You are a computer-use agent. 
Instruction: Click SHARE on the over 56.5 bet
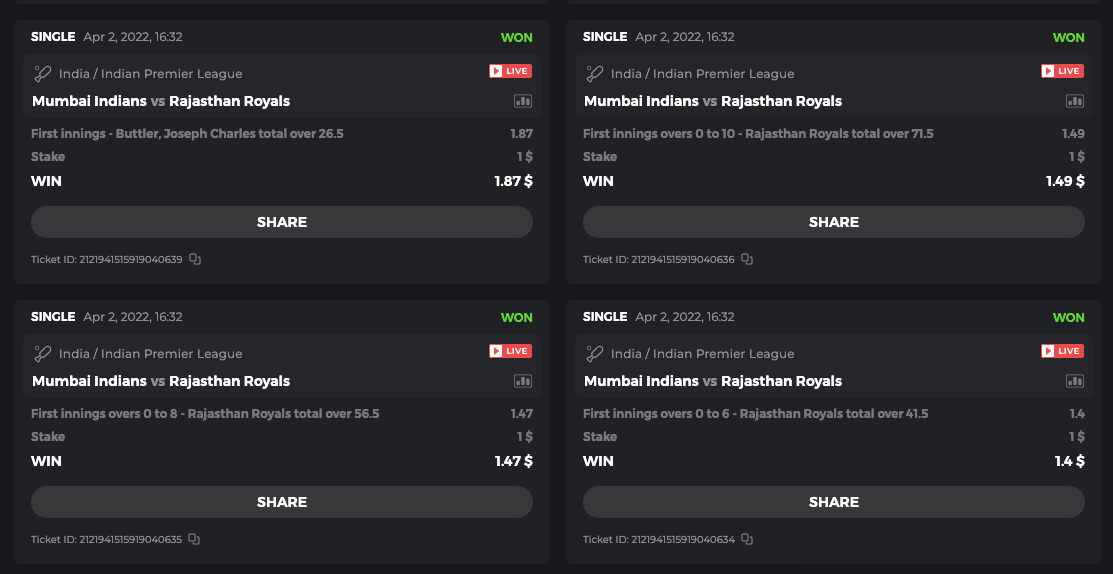tap(282, 502)
